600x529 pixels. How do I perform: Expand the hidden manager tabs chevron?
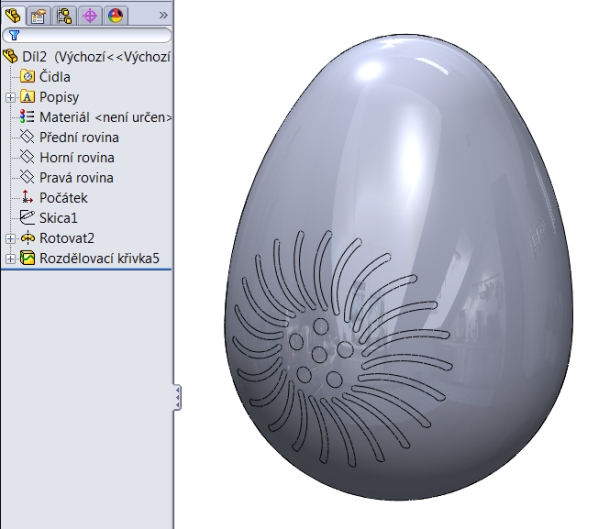point(163,15)
